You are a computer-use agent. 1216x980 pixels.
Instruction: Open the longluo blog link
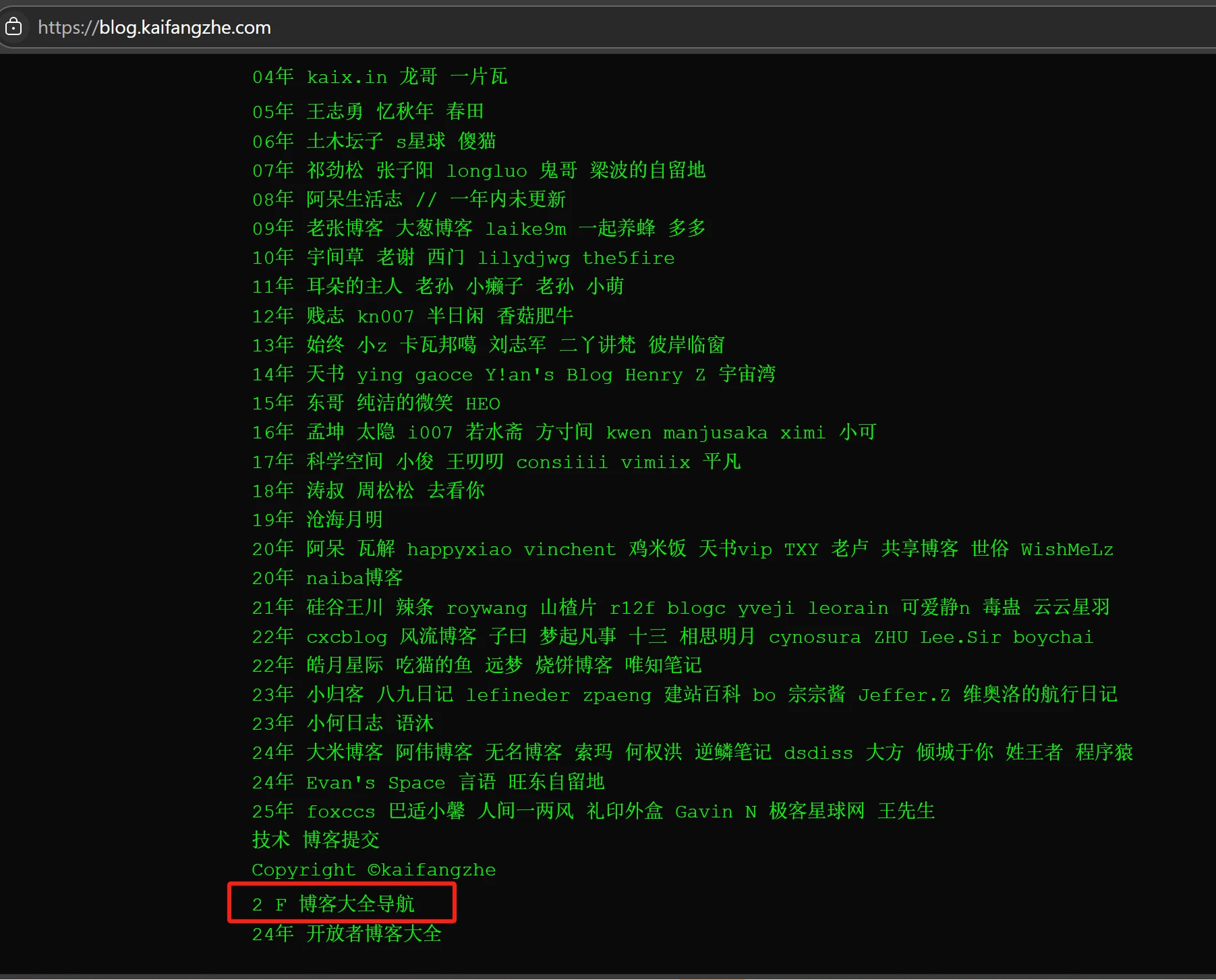486,171
